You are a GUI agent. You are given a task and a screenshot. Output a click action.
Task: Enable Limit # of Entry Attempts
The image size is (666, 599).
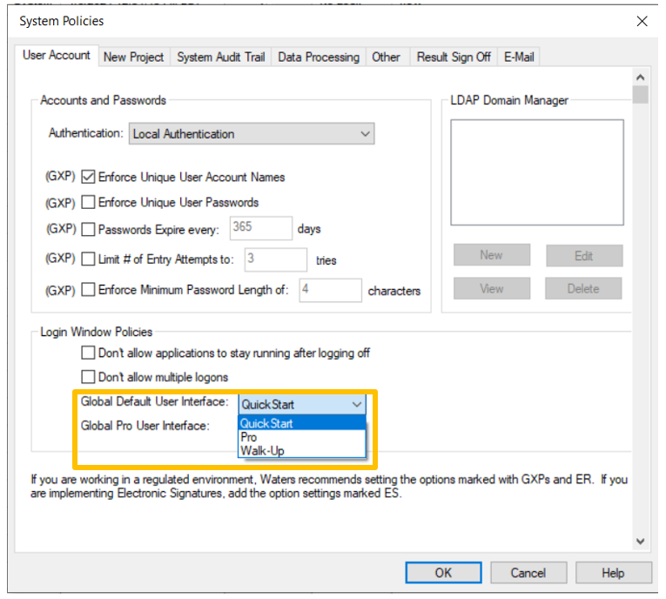point(89,260)
